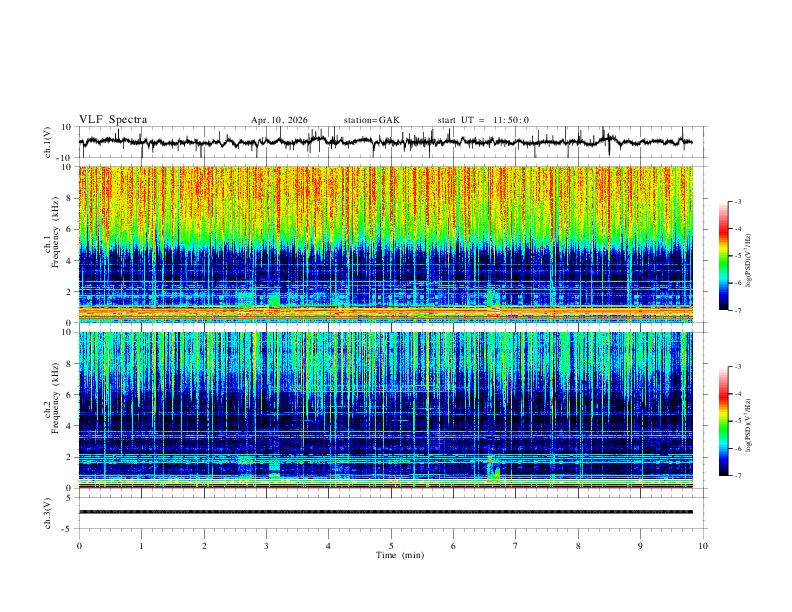Click the time axis tick label "2"

[x=204, y=546]
